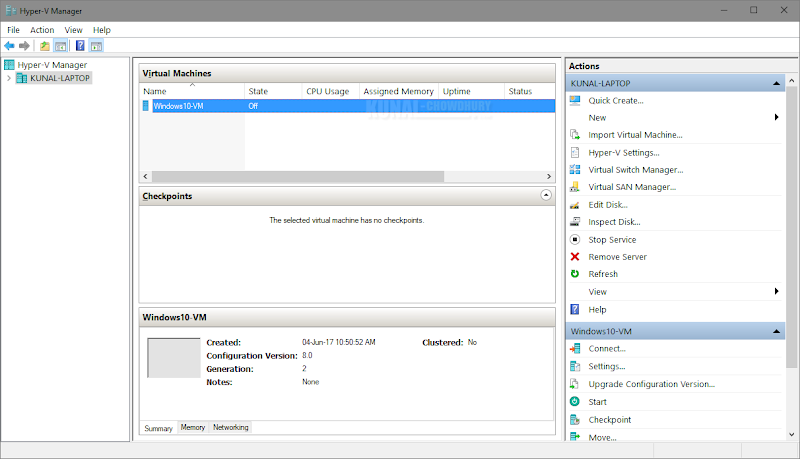Click the Upgrade Configuration Version label
The height and width of the screenshot is (459, 800).
652,384
